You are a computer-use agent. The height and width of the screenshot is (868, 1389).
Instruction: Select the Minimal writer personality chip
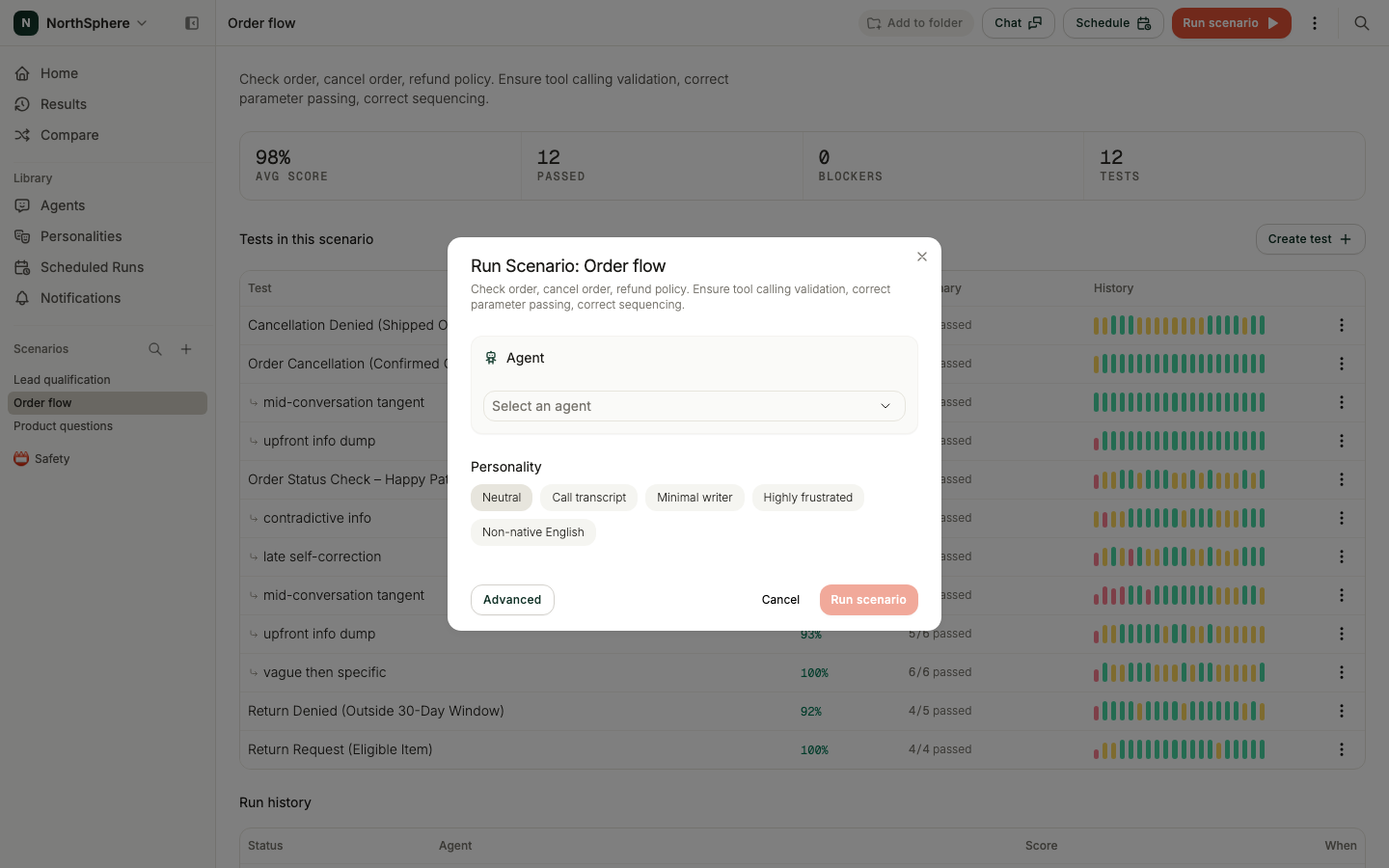click(694, 498)
